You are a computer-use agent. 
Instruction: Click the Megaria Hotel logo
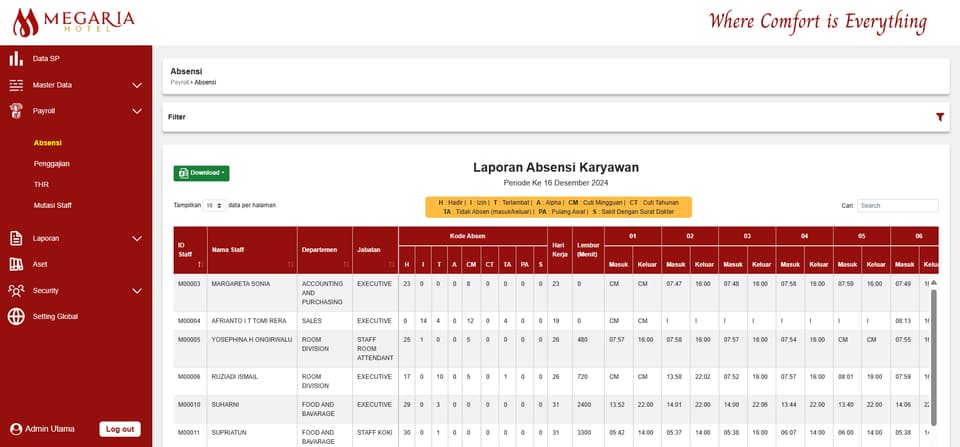point(73,22)
